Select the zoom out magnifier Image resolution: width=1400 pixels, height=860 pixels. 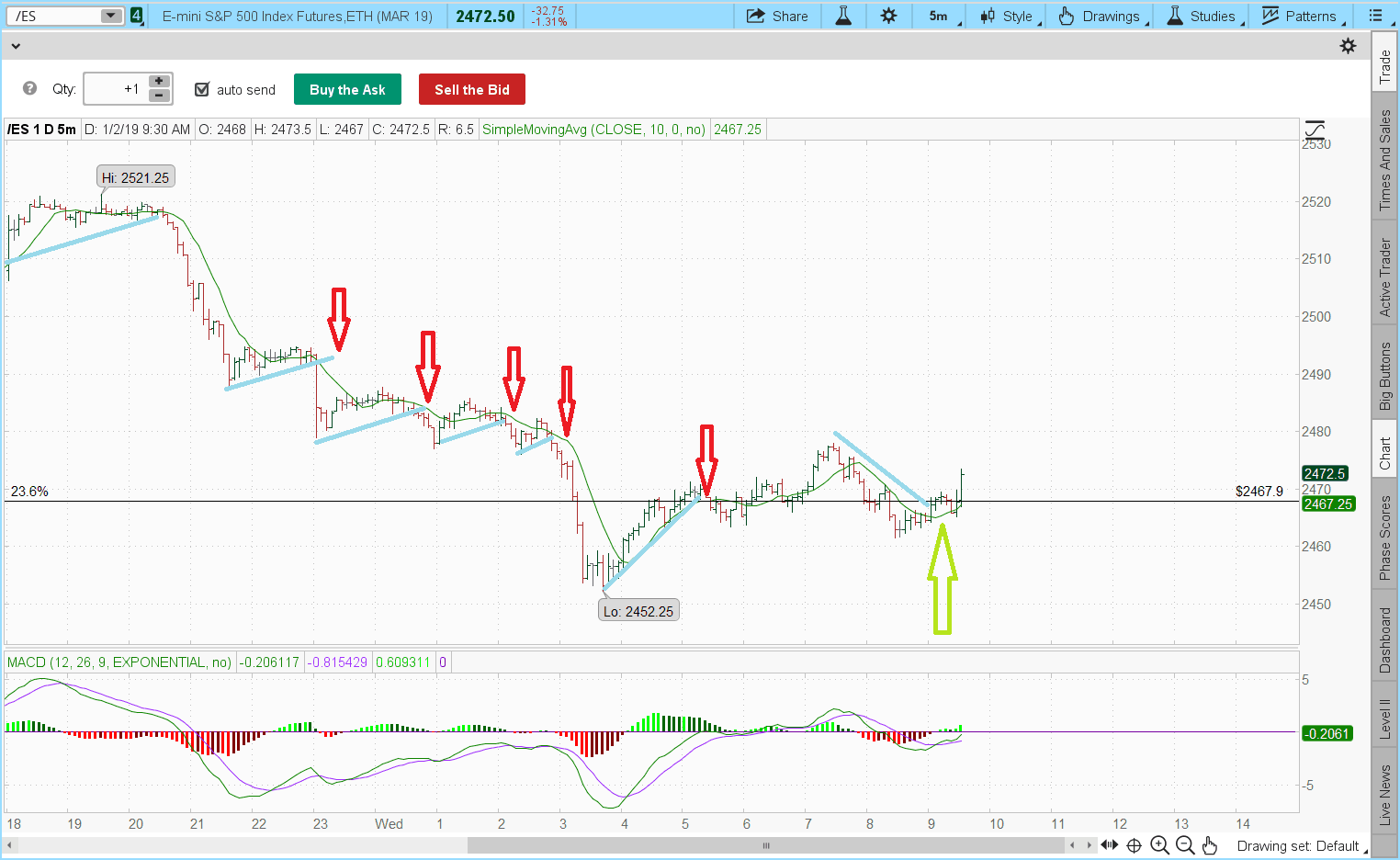(1185, 844)
